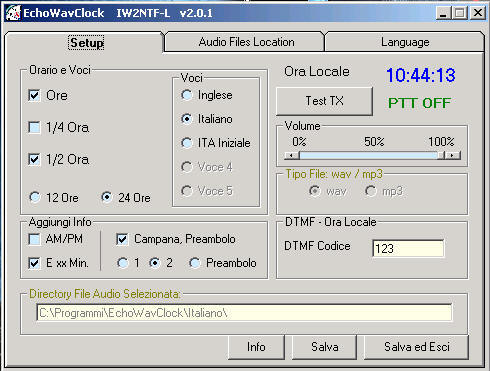This screenshot has height=371, width=490.
Task: Close the EchoWavClock window
Action: coord(478,13)
